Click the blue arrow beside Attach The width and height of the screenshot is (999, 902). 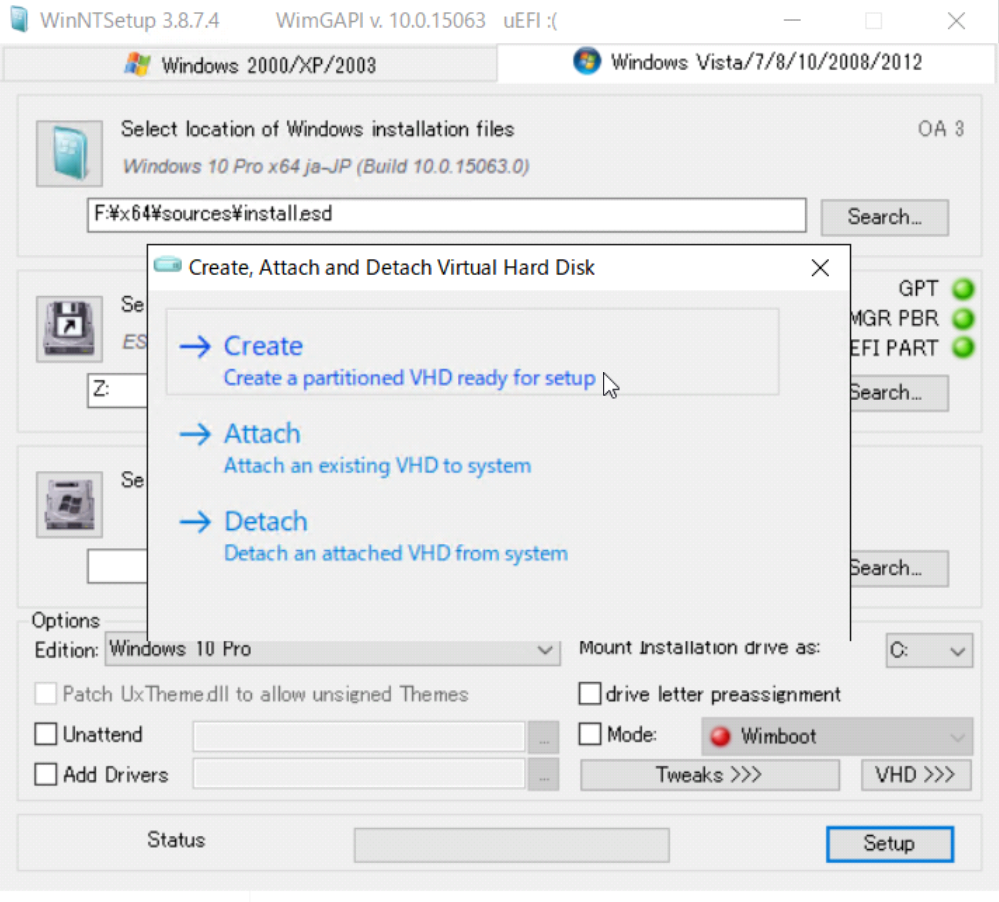pos(195,434)
